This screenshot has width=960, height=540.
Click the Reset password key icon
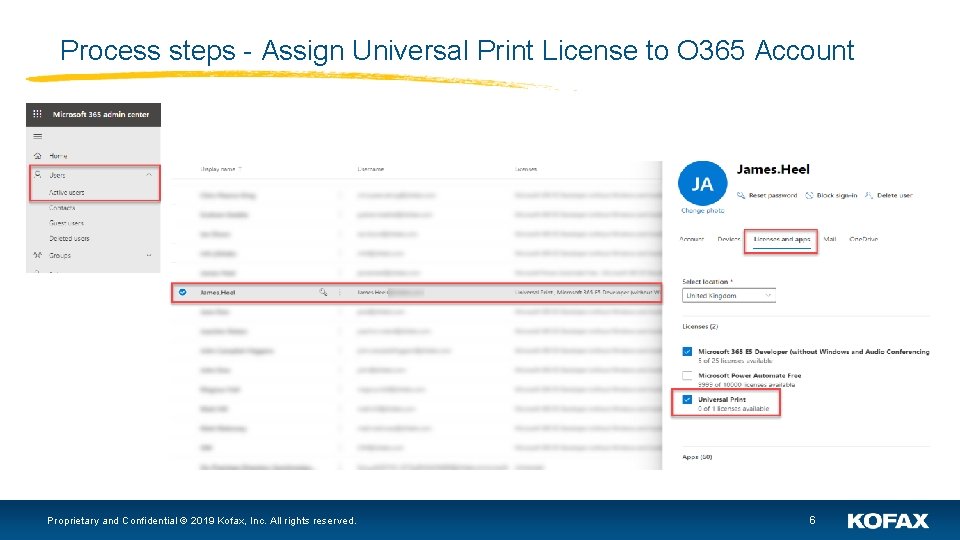click(741, 195)
